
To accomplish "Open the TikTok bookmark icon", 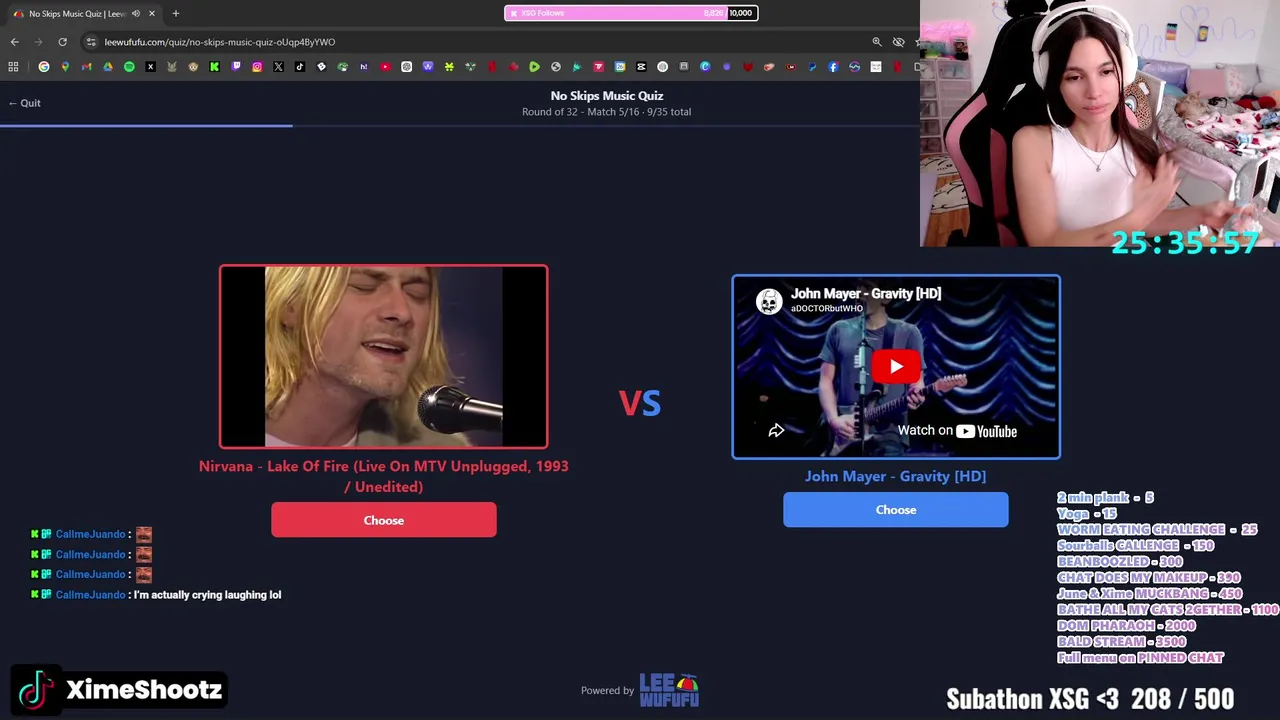I will point(300,67).
